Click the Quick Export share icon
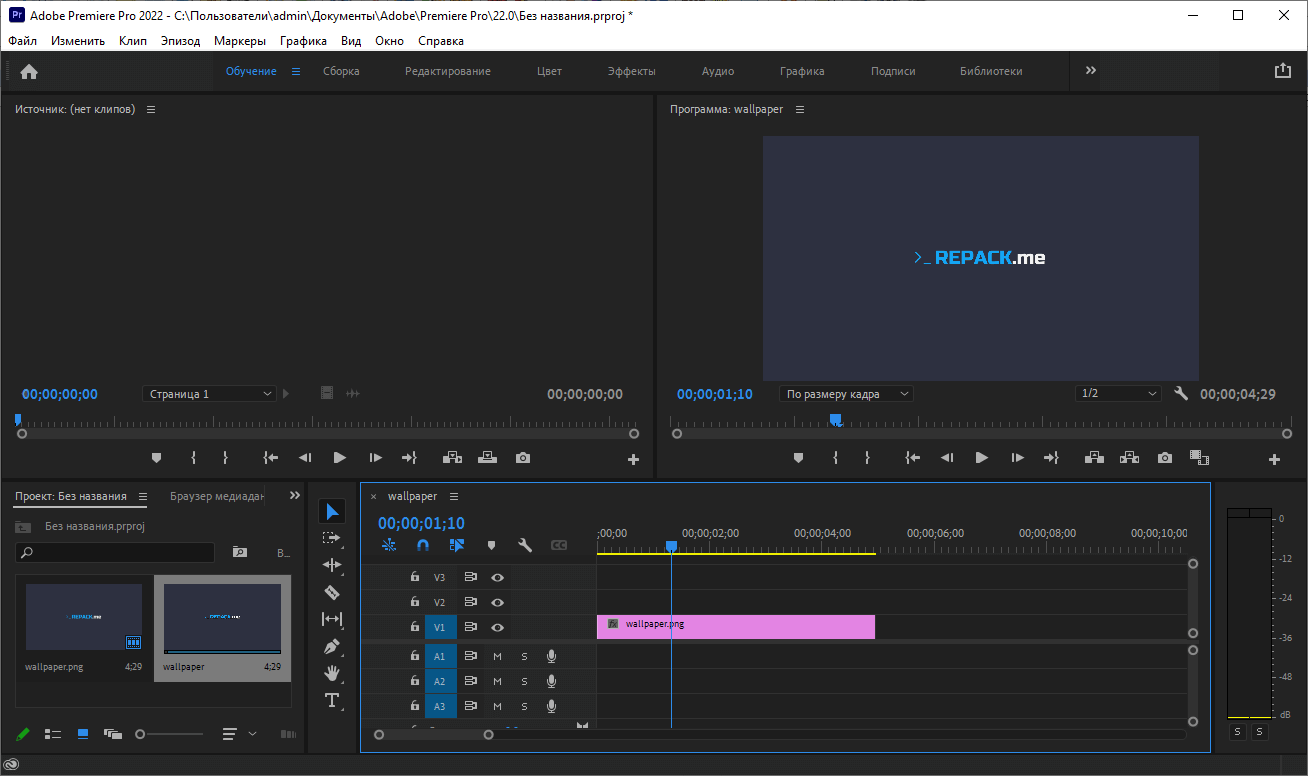 click(1283, 71)
